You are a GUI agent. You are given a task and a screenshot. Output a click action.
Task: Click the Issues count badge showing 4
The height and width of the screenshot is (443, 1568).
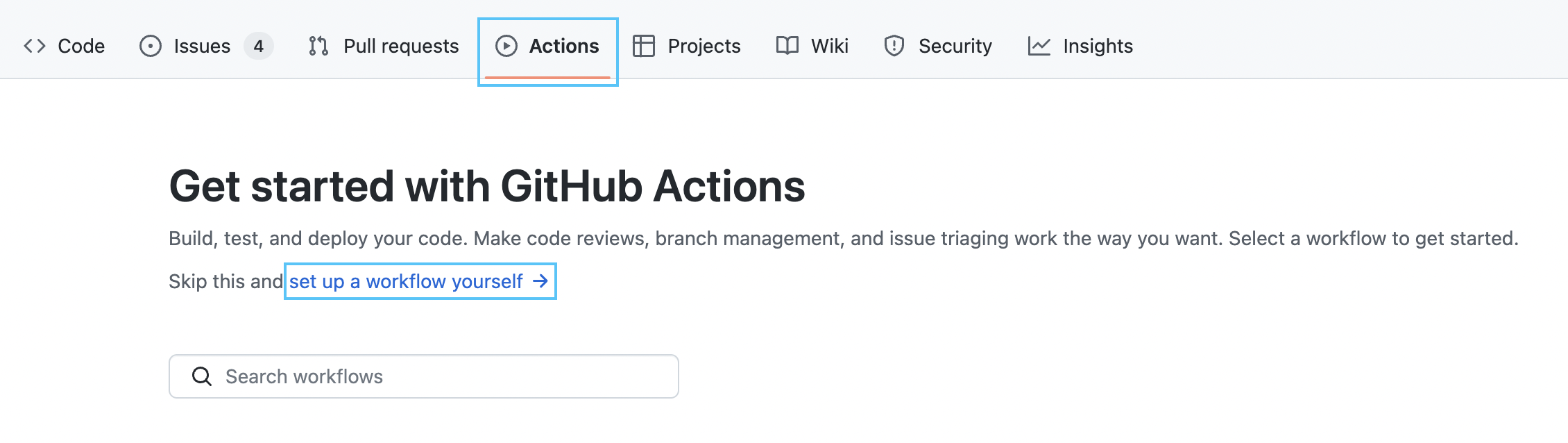point(259,46)
